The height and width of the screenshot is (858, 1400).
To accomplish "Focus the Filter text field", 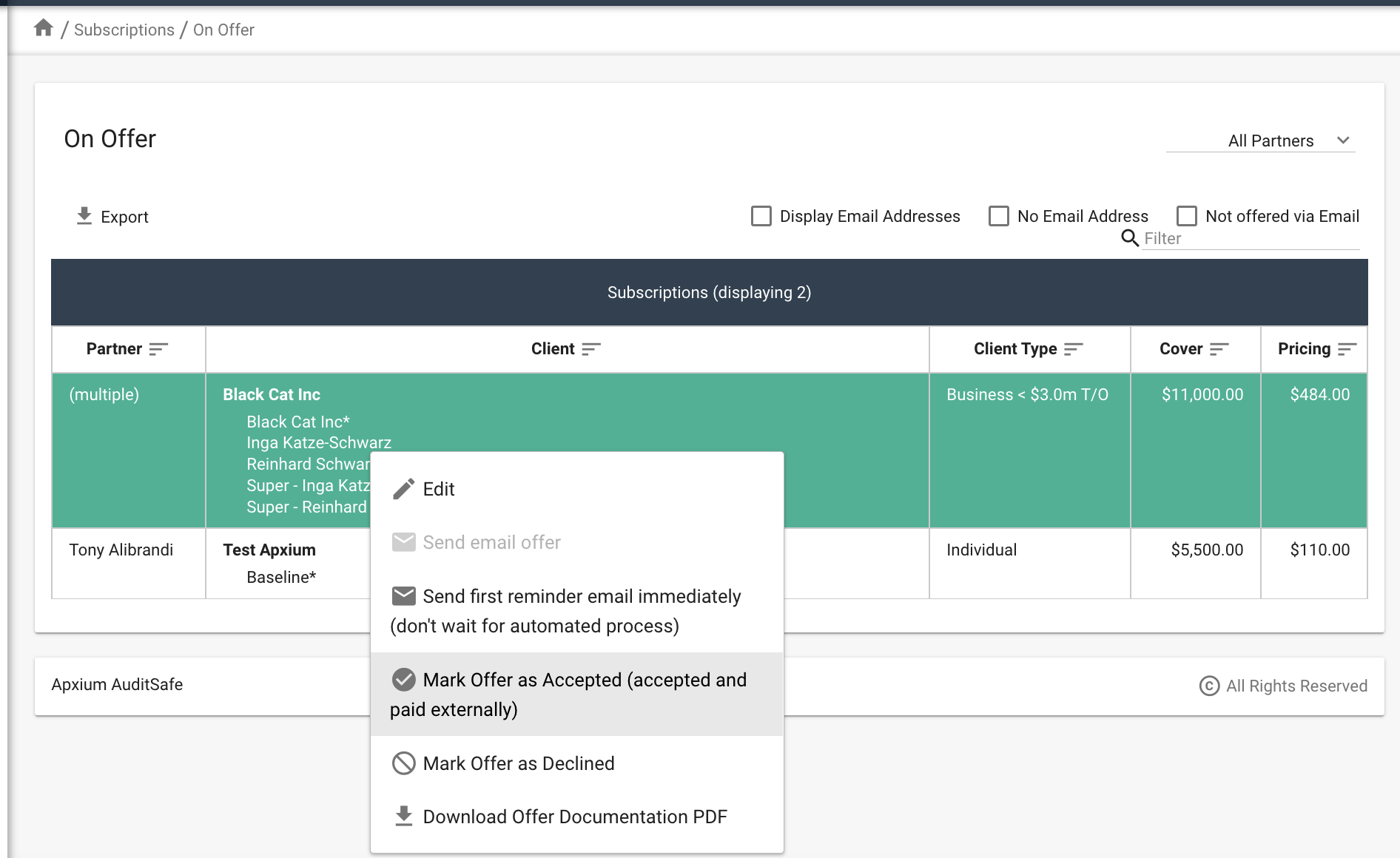I will pos(1249,238).
